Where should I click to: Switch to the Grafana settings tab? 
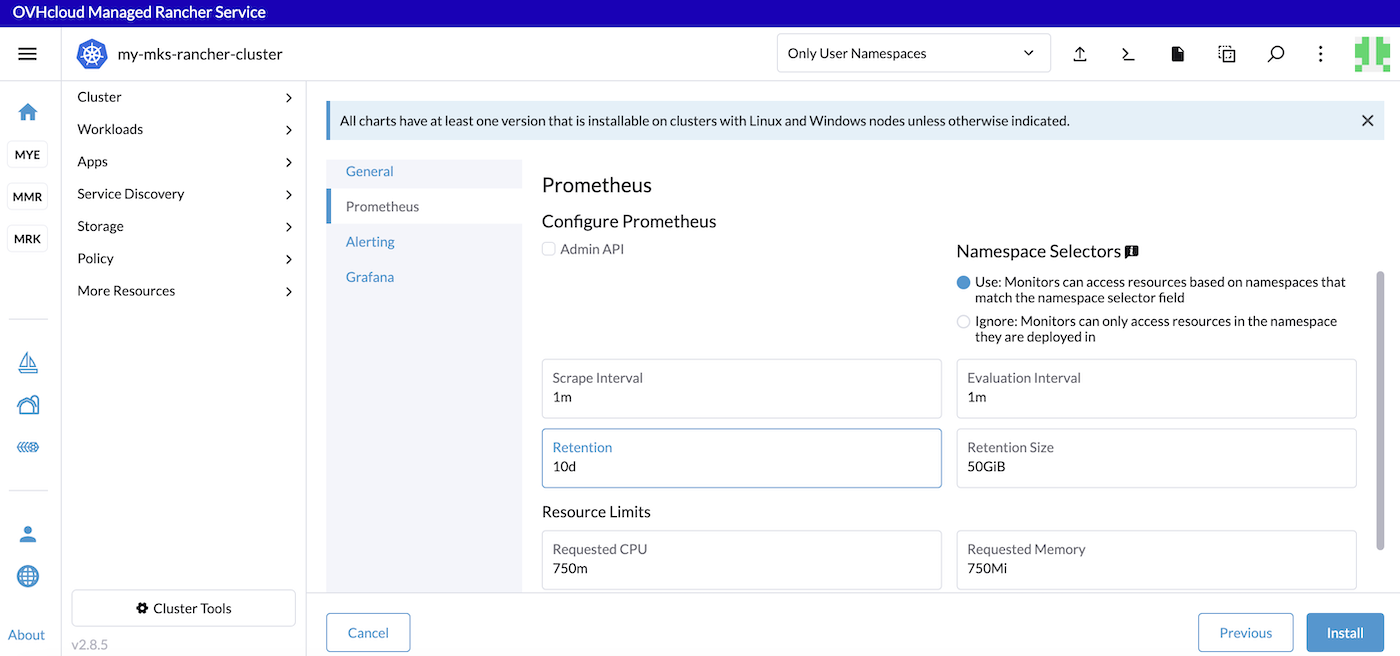coord(369,276)
